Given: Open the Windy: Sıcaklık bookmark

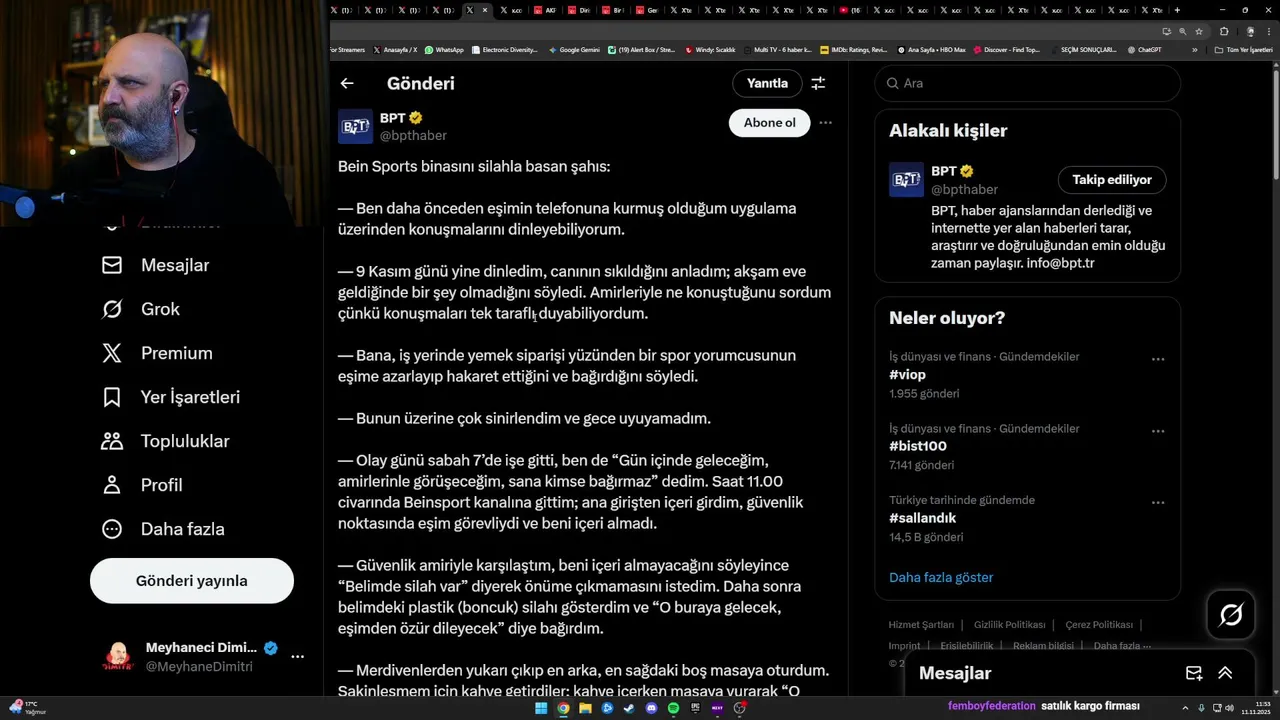Looking at the screenshot, I should (x=710, y=50).
